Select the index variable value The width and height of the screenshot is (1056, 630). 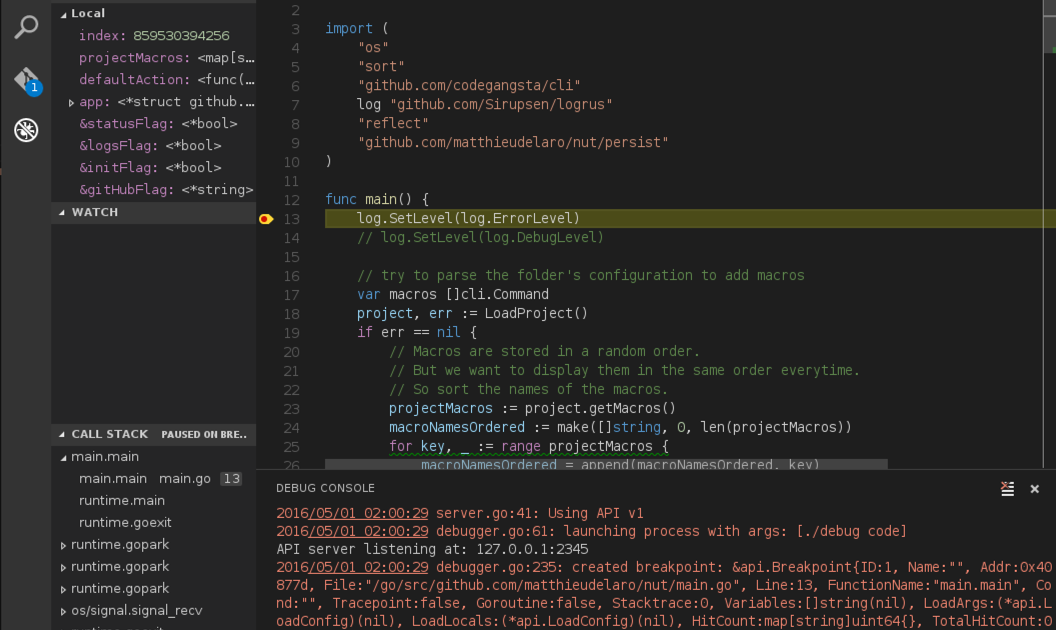pos(181,36)
